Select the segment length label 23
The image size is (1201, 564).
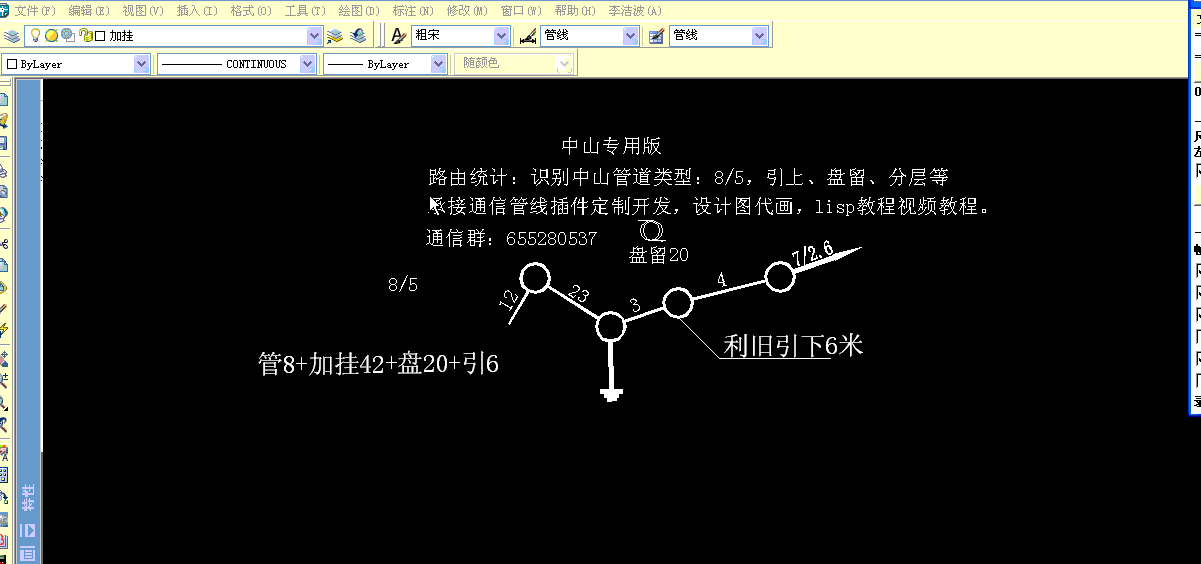click(x=579, y=295)
